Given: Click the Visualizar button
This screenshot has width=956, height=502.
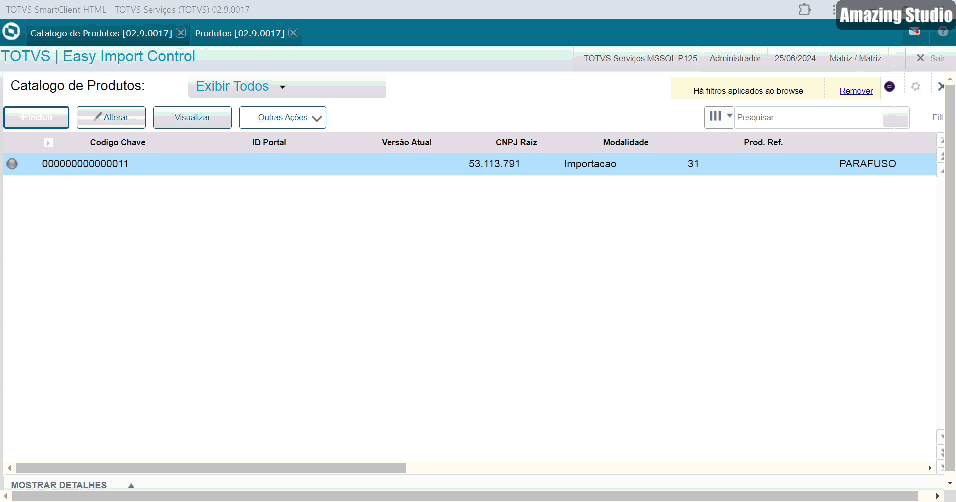Looking at the screenshot, I should pyautogui.click(x=192, y=117).
